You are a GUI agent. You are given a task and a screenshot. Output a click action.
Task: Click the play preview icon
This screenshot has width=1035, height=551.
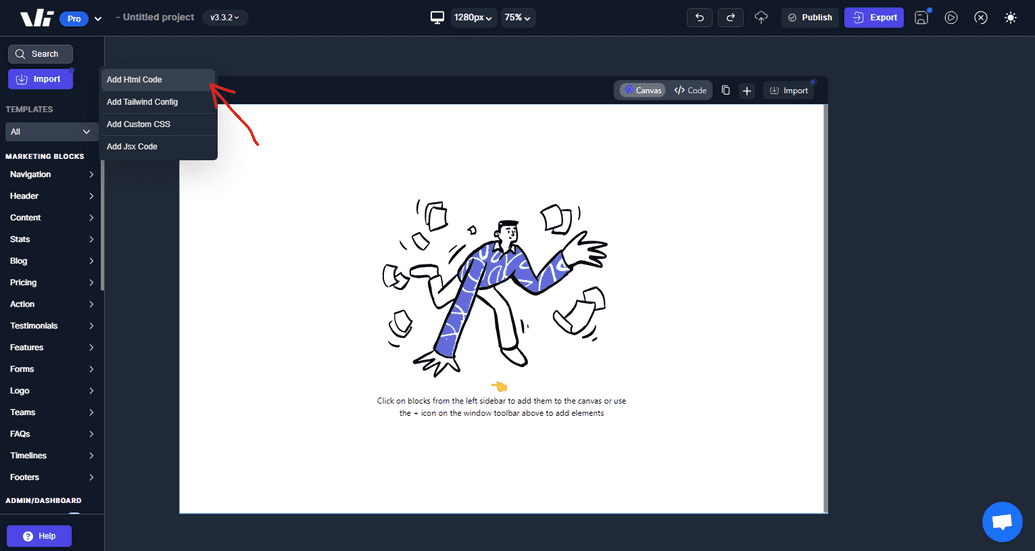[951, 18]
